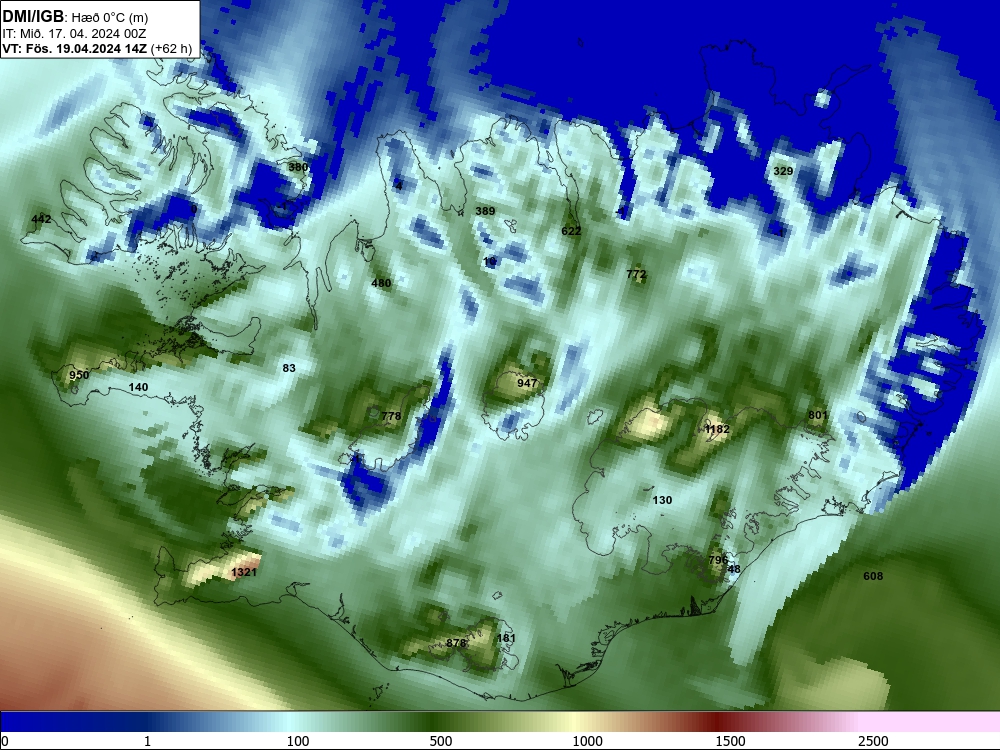Click the 480 height value

381,283
